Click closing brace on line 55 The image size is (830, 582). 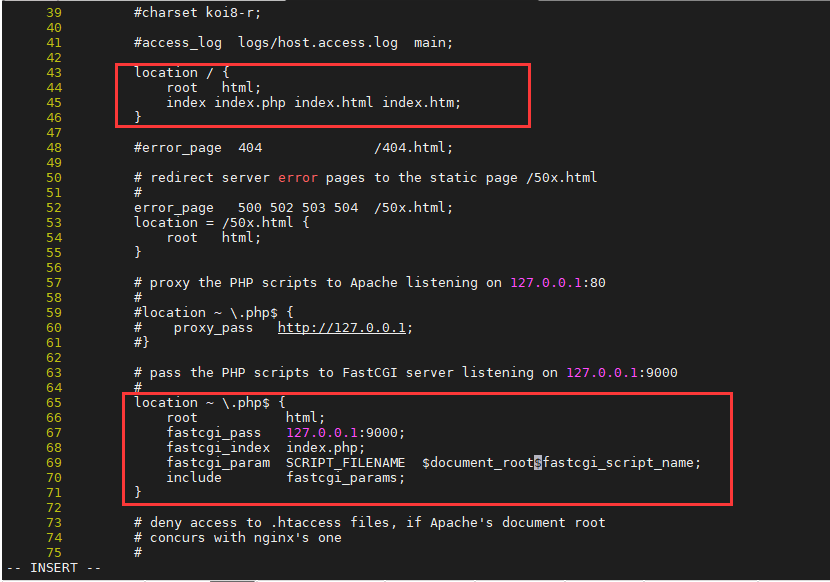pyautogui.click(x=138, y=252)
